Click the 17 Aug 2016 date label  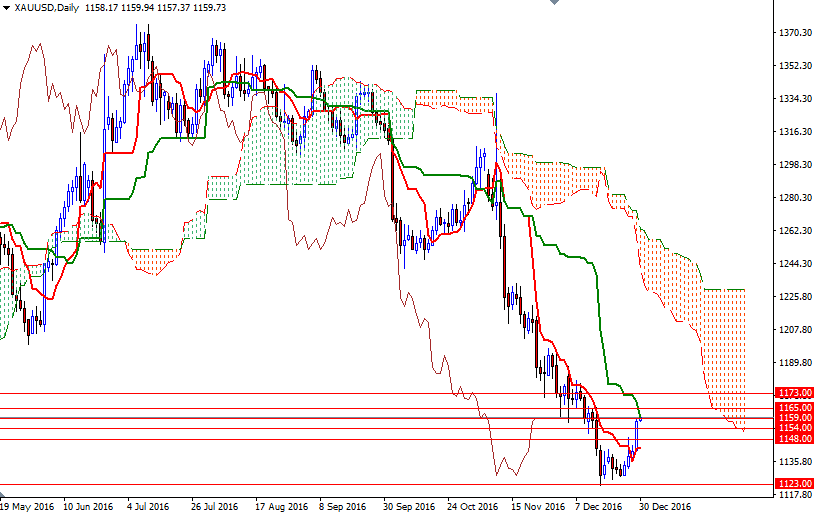click(281, 507)
